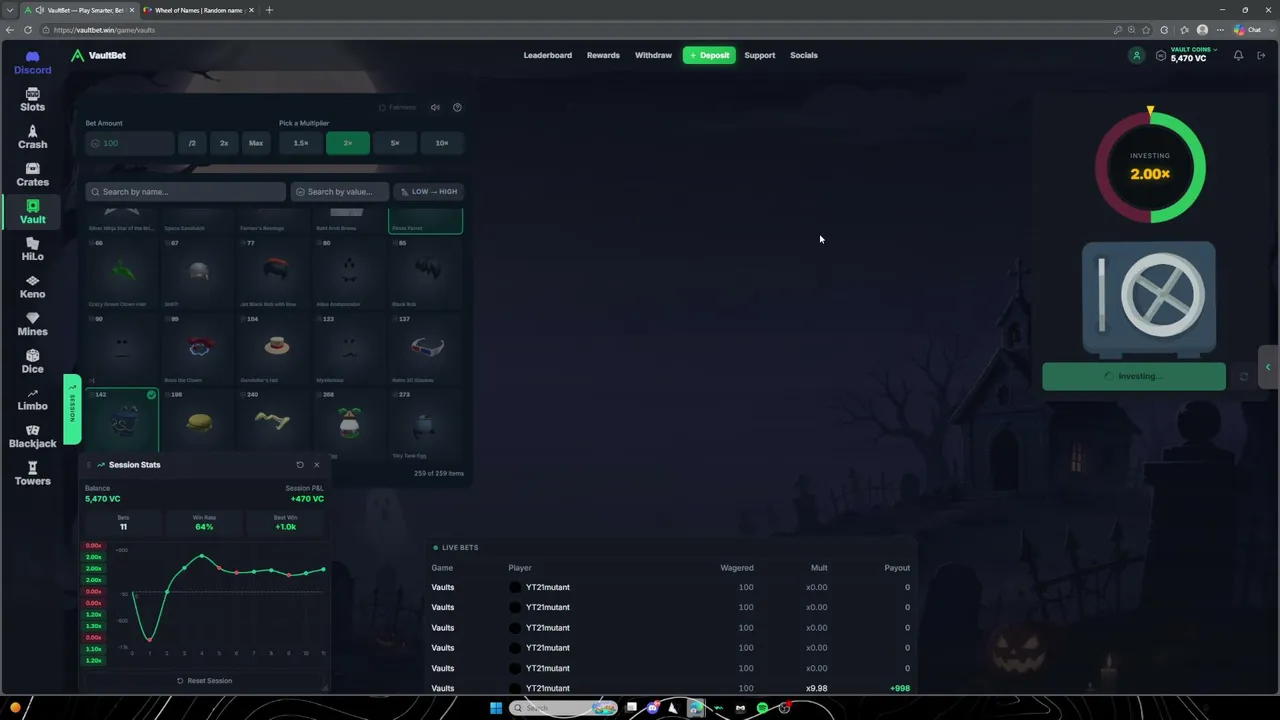Halve the bet amount
Image resolution: width=1280 pixels, height=720 pixels.
(192, 143)
